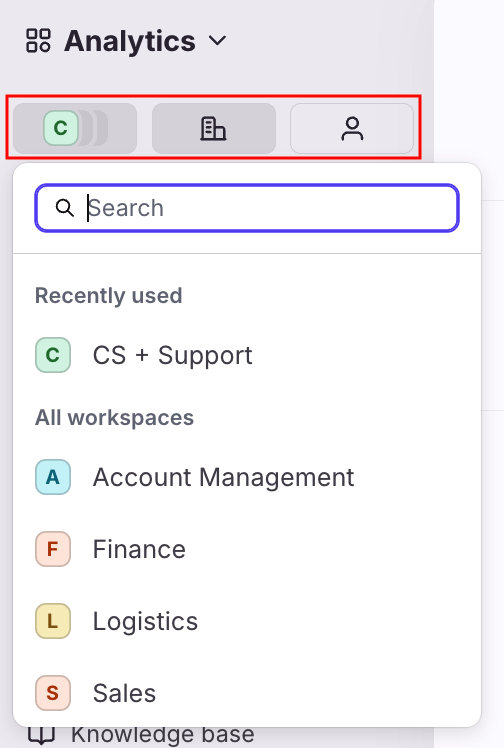Image resolution: width=504 pixels, height=748 pixels.
Task: Click the orange F workspace badge
Action: (53, 549)
